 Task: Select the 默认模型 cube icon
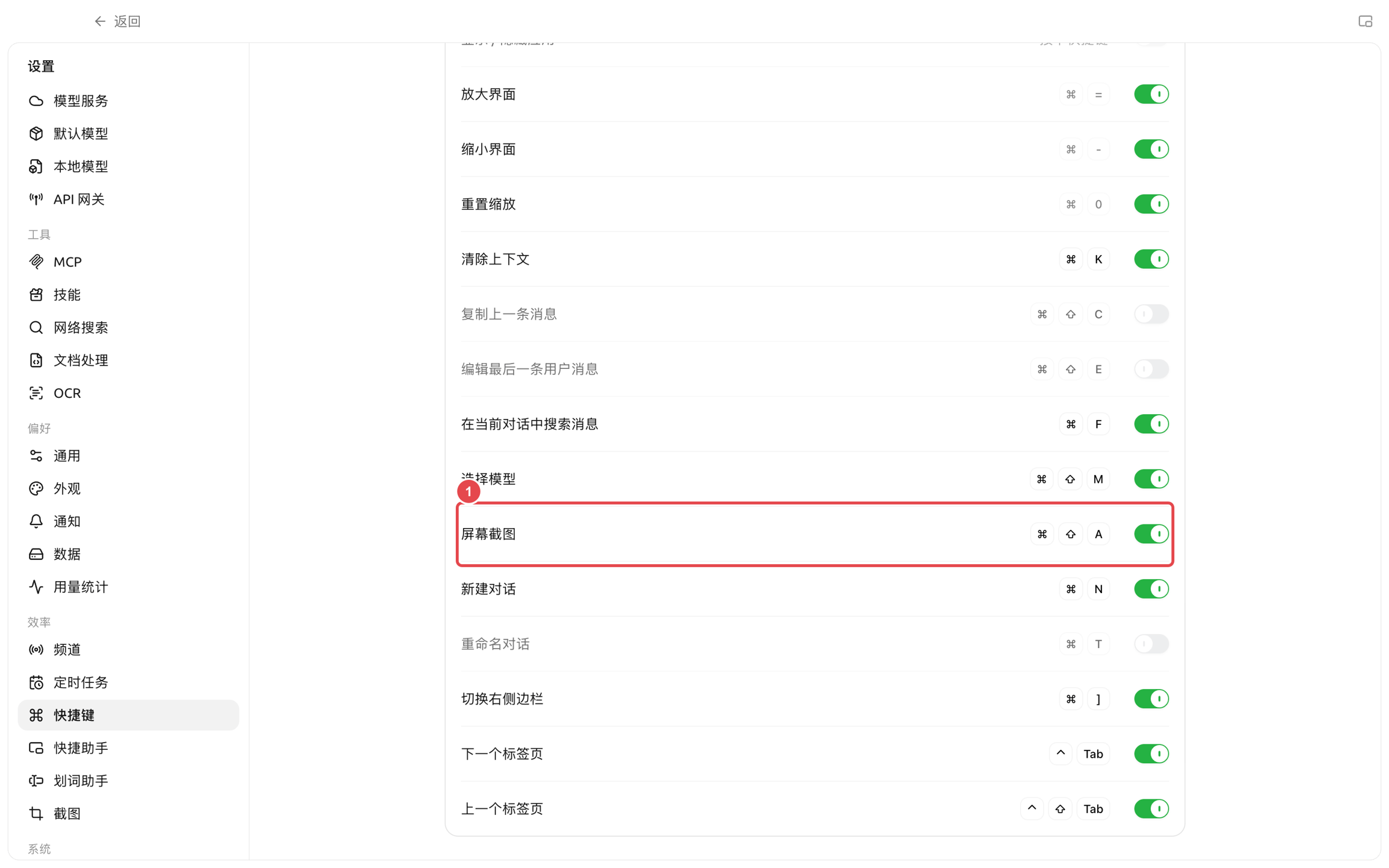[36, 133]
